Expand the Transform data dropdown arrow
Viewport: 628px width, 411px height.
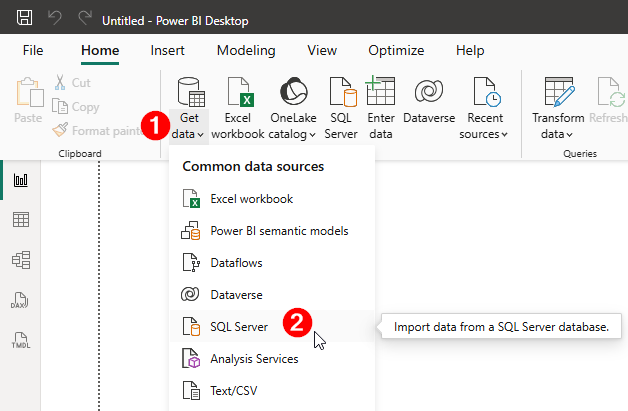(570, 135)
